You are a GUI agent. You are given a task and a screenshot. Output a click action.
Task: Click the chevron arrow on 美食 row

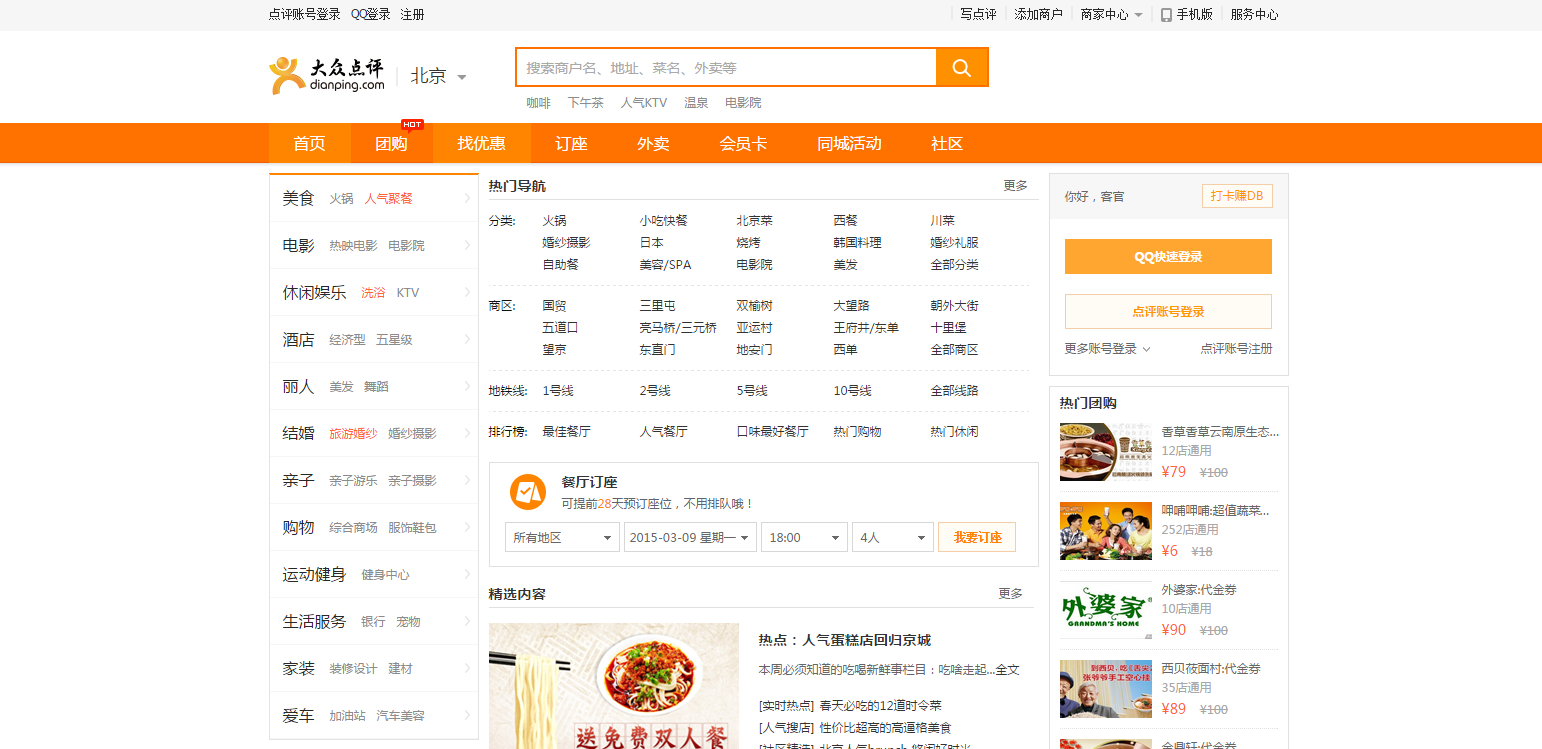(x=467, y=198)
